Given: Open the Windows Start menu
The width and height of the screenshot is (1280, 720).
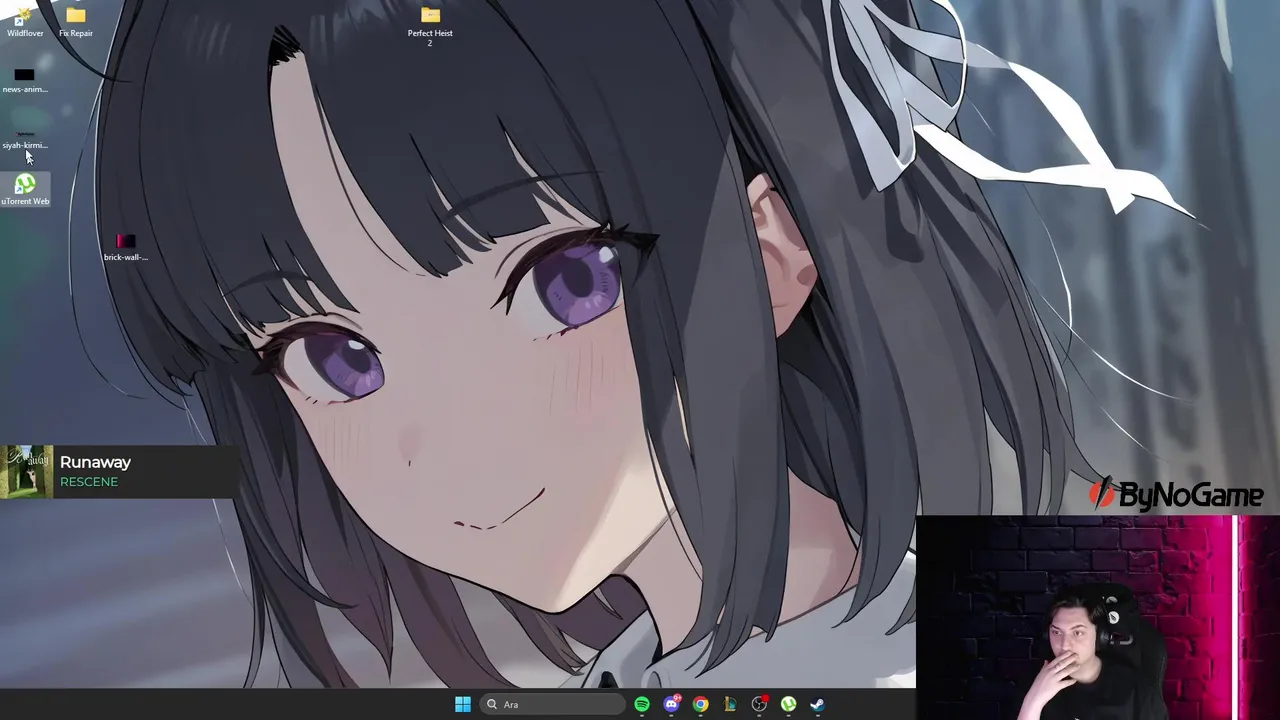Looking at the screenshot, I should coord(463,704).
